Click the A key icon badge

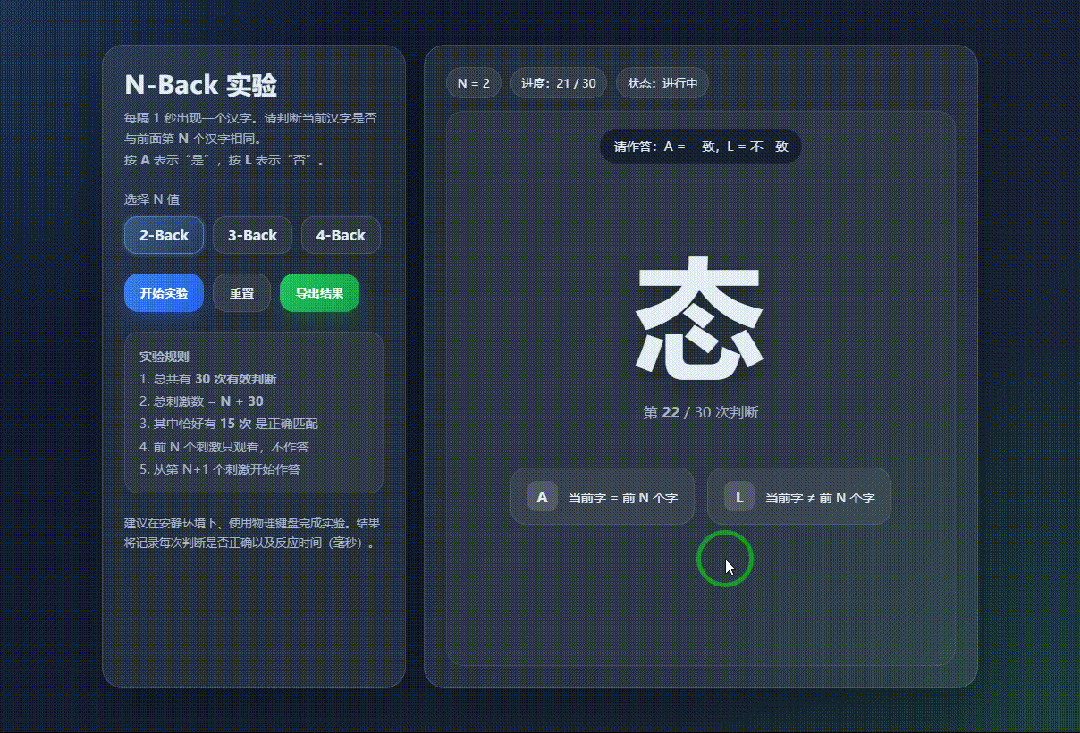click(542, 497)
